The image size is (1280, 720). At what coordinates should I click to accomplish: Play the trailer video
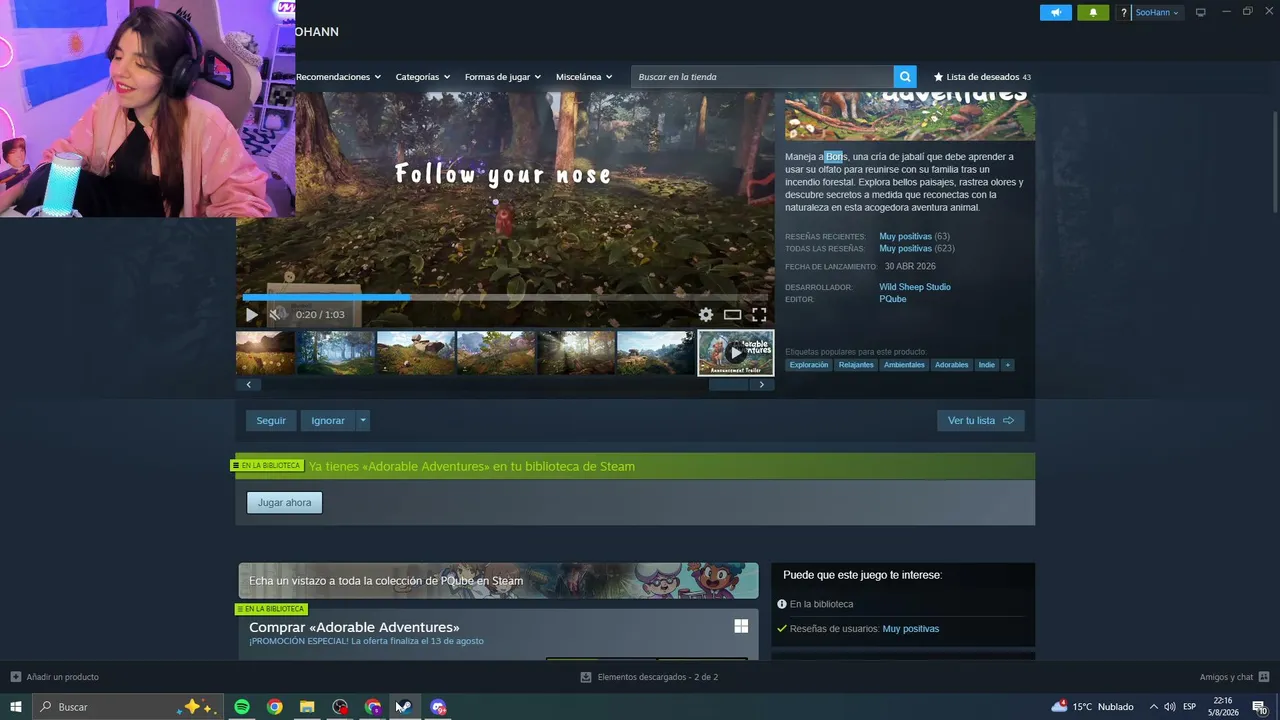coord(251,314)
